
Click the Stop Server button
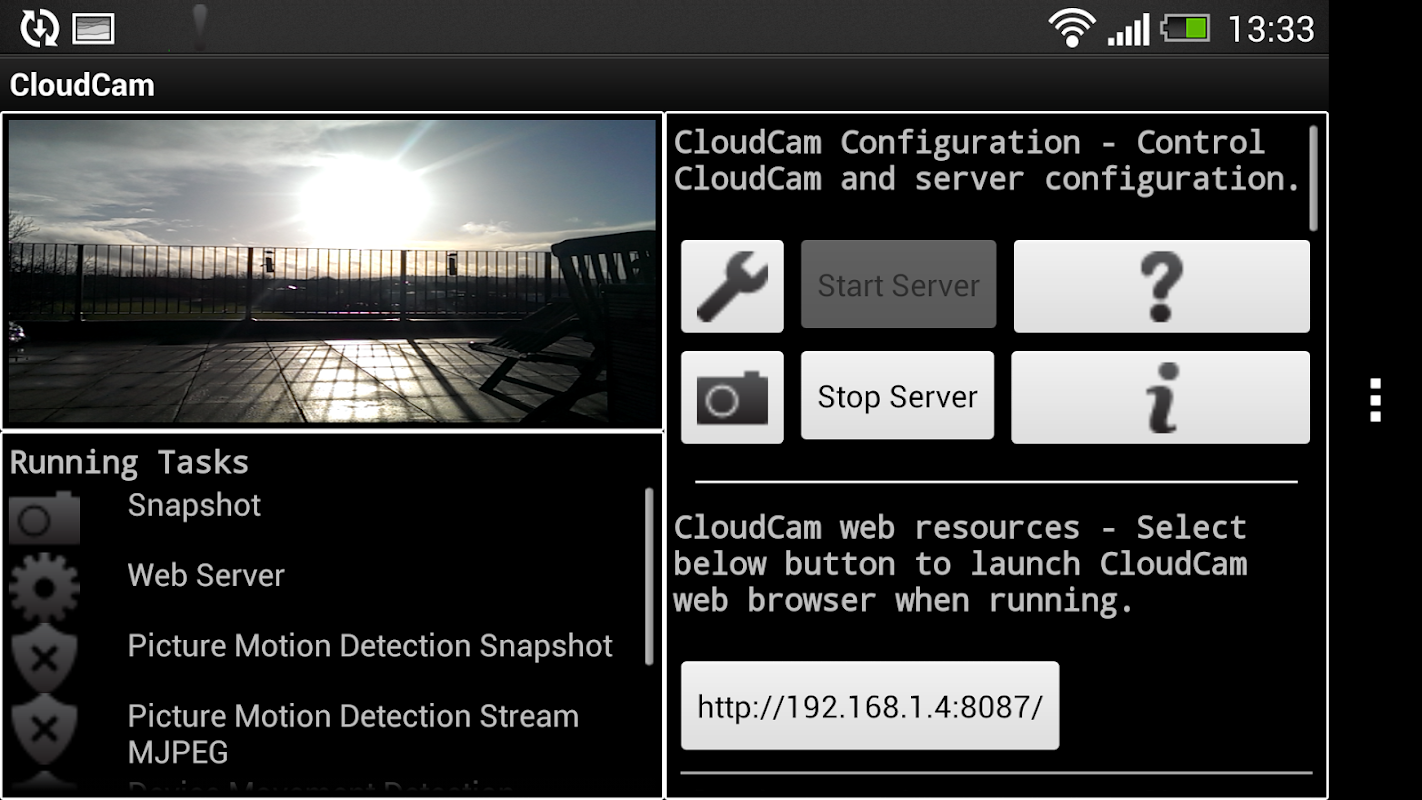tap(898, 396)
